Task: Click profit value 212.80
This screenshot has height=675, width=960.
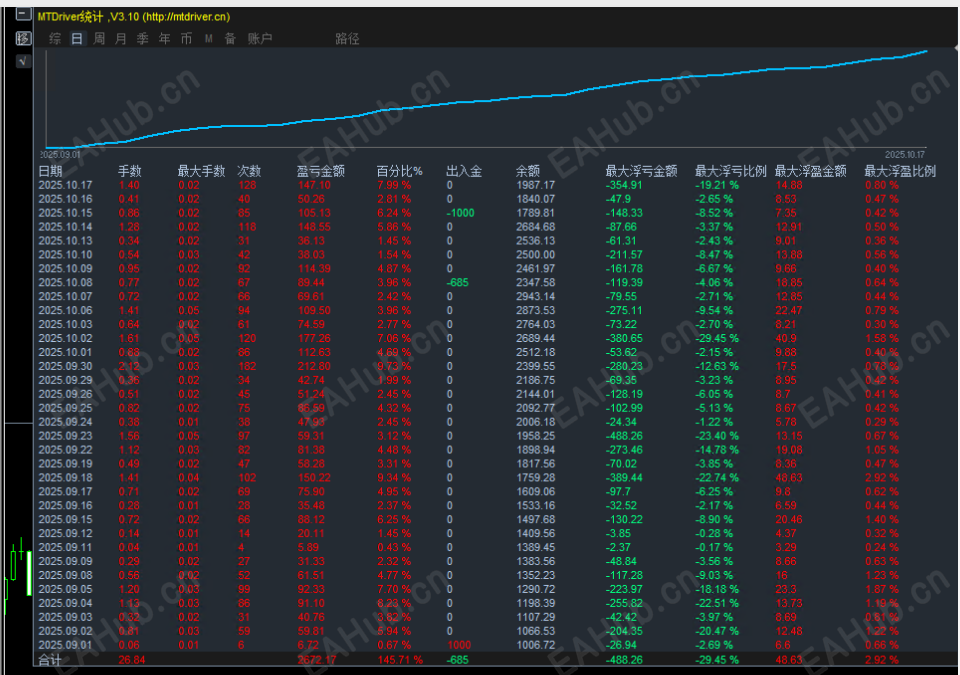Action: tap(314, 366)
